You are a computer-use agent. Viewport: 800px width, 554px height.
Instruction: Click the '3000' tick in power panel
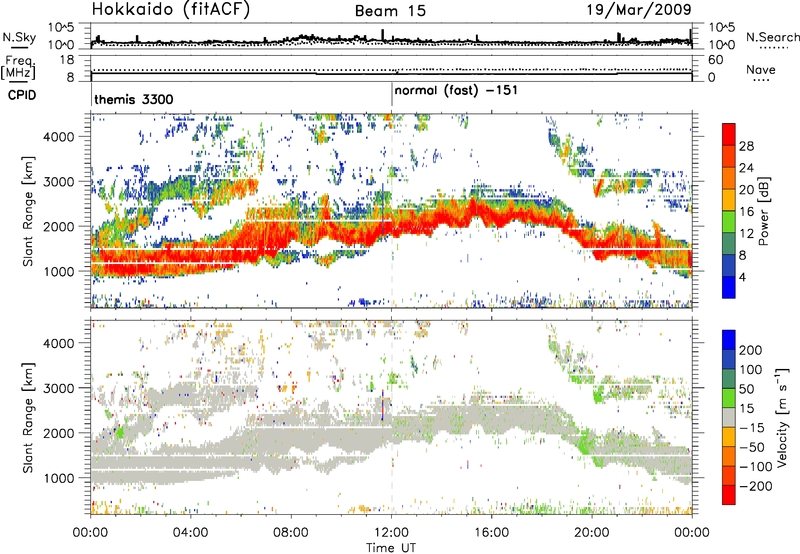click(x=58, y=182)
